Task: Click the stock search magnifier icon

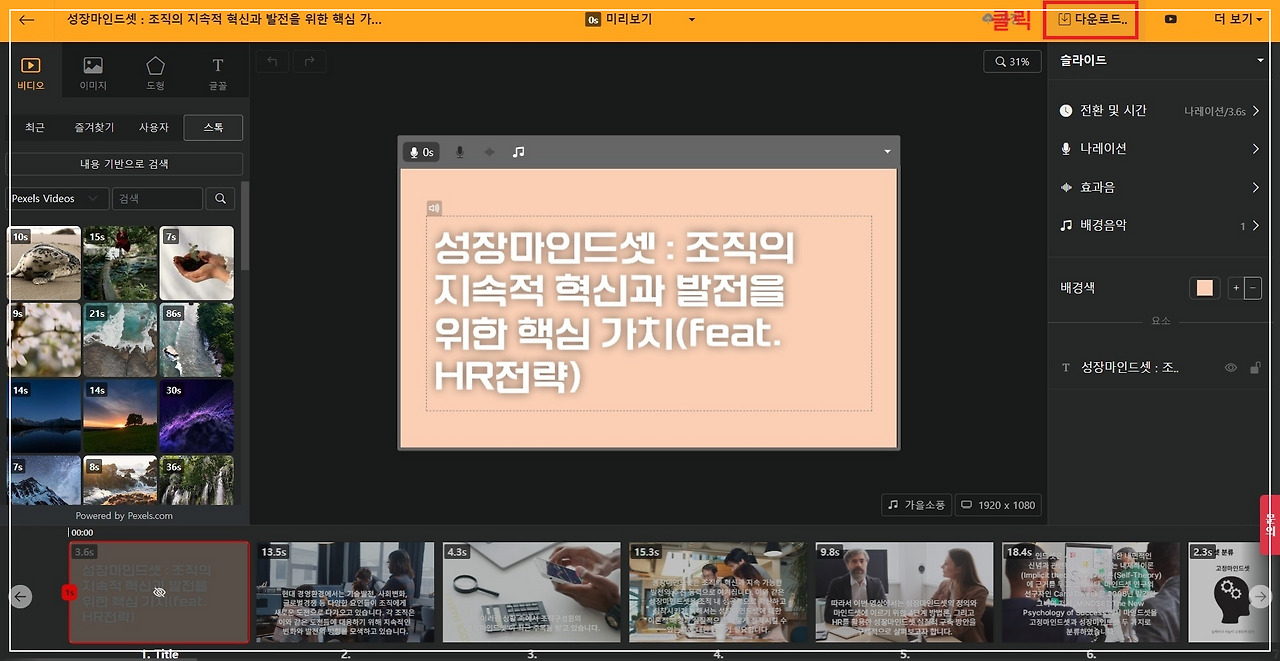Action: (x=220, y=198)
